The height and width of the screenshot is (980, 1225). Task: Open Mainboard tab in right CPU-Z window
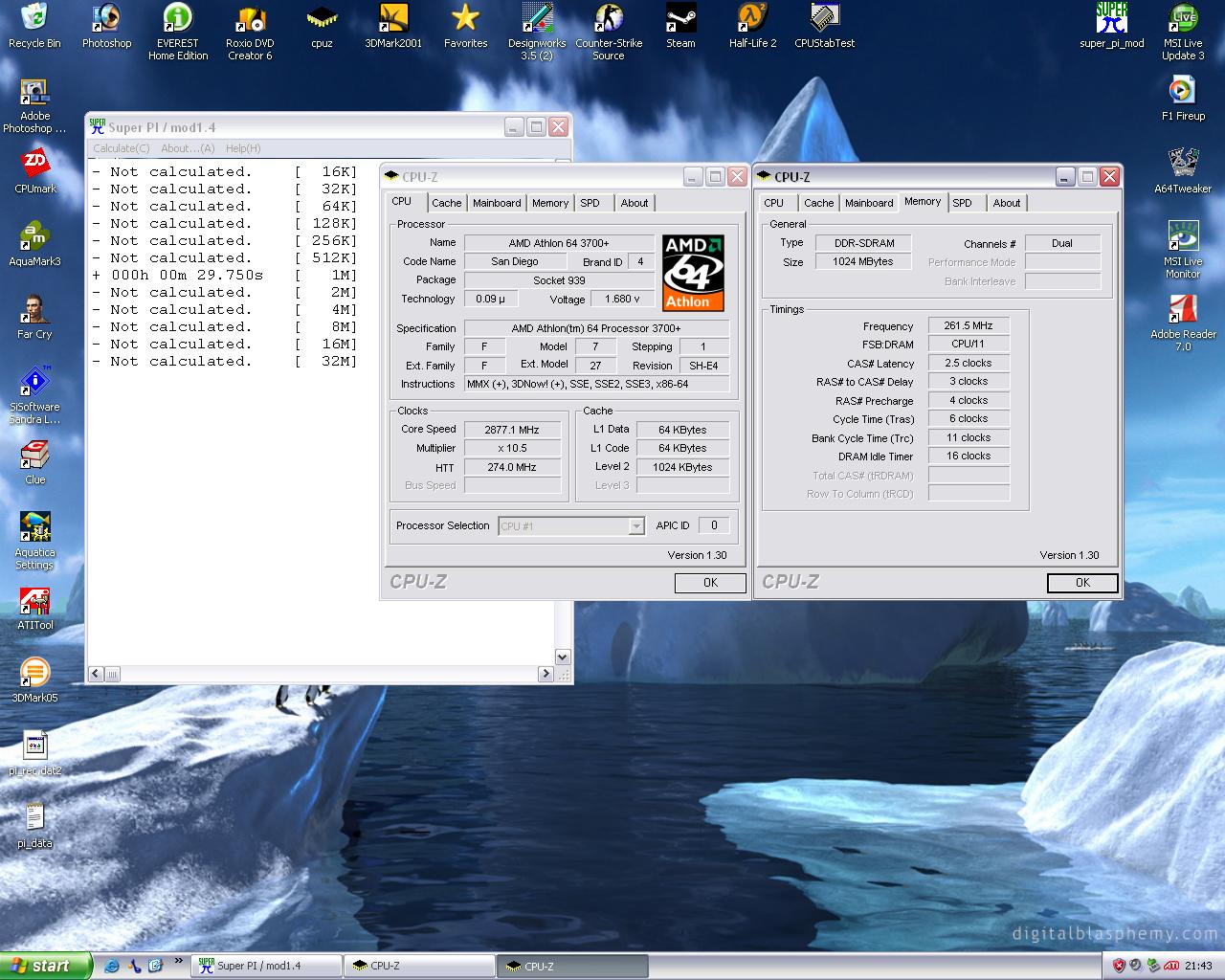[869, 203]
